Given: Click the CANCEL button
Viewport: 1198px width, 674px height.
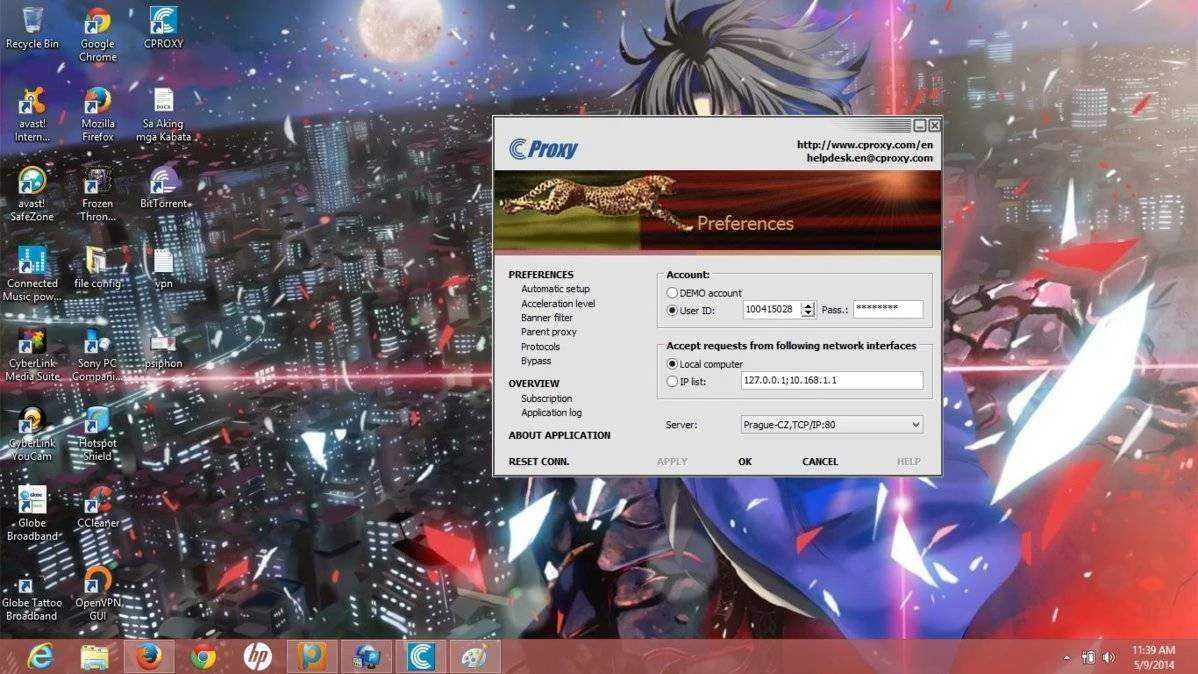Looking at the screenshot, I should coord(820,462).
